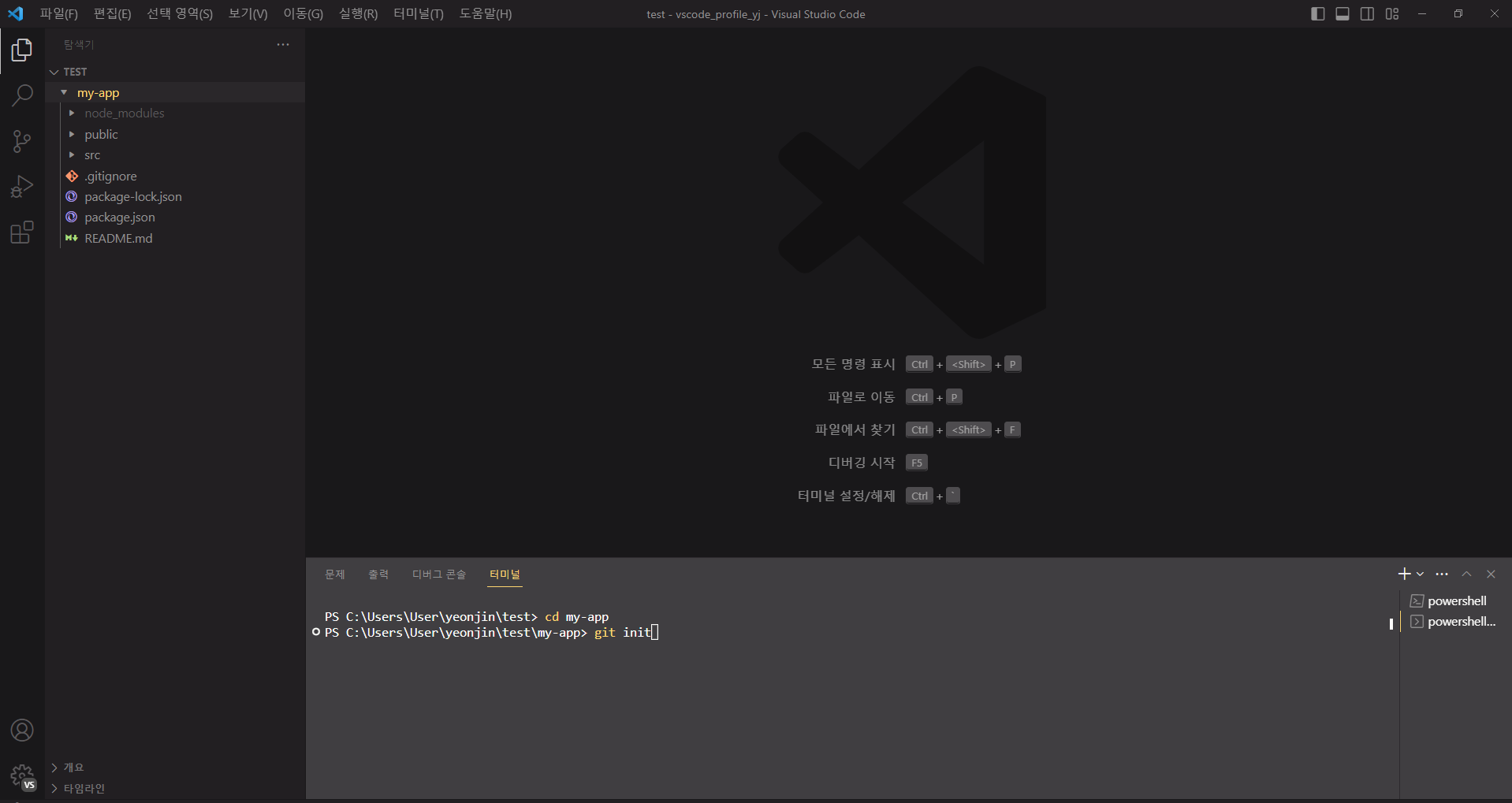Click the package-lock.json file icon
The image size is (1512, 803).
click(72, 196)
